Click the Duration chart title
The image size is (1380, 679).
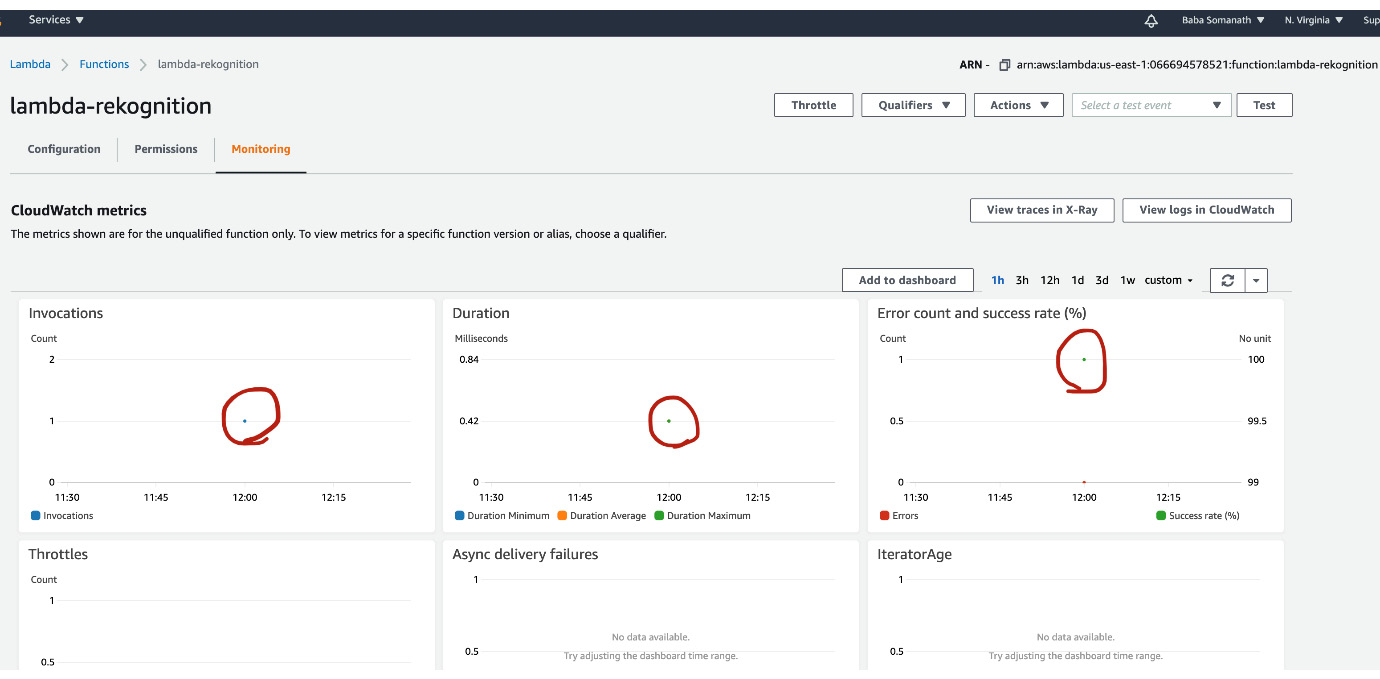[481, 313]
